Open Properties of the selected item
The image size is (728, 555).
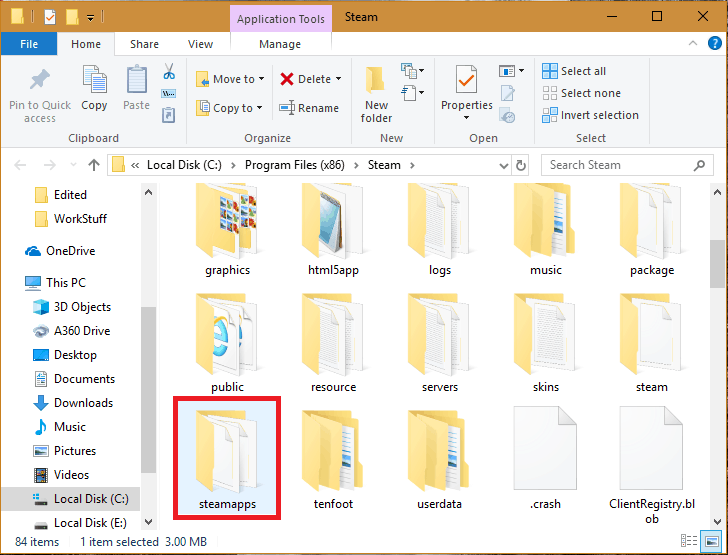[x=467, y=87]
